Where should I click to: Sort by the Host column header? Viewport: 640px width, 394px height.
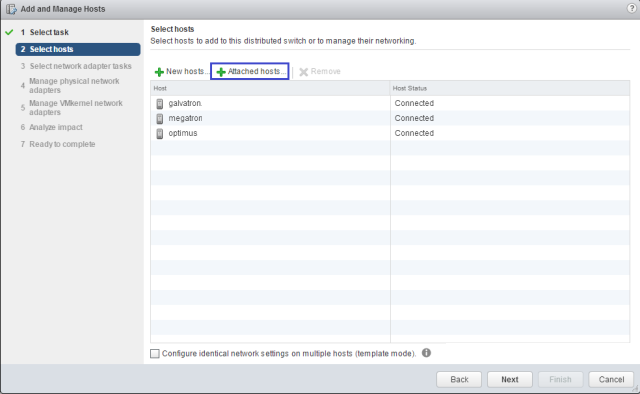pyautogui.click(x=270, y=88)
